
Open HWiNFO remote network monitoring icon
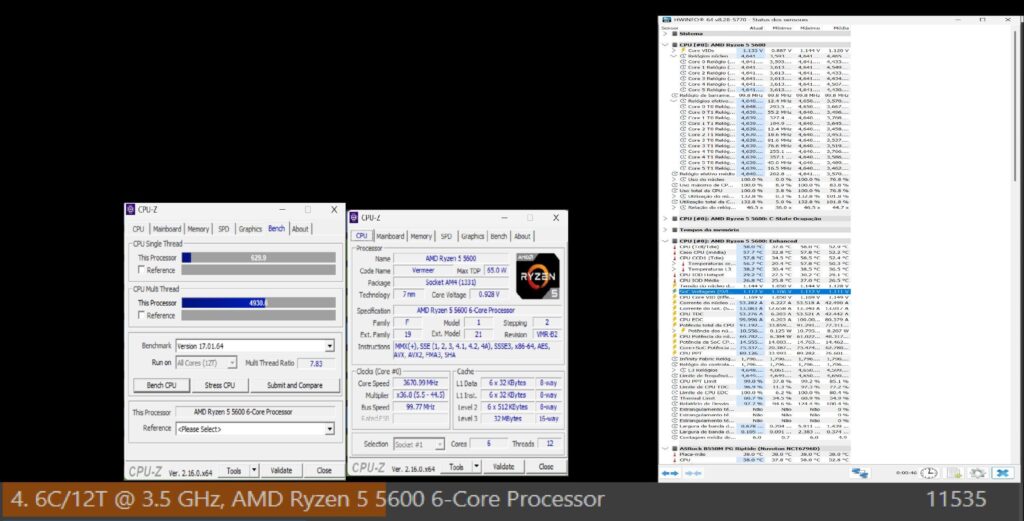pos(860,473)
